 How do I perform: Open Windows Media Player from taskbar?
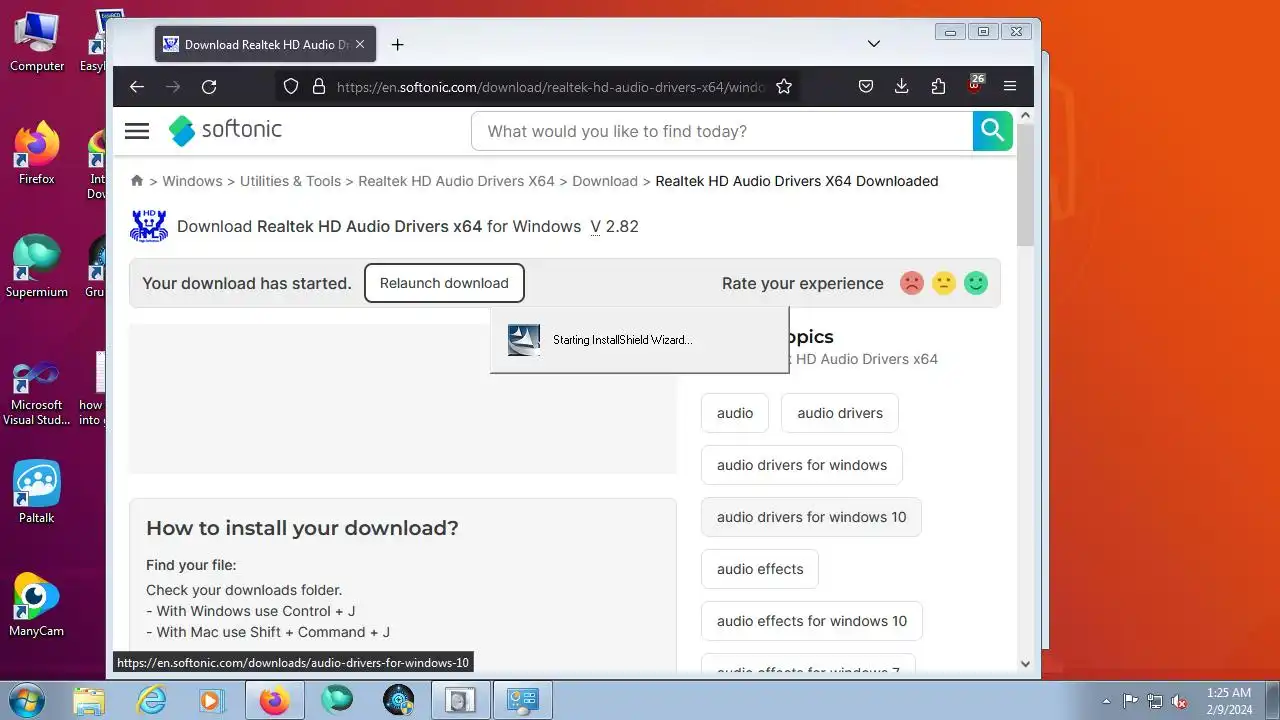tap(211, 700)
